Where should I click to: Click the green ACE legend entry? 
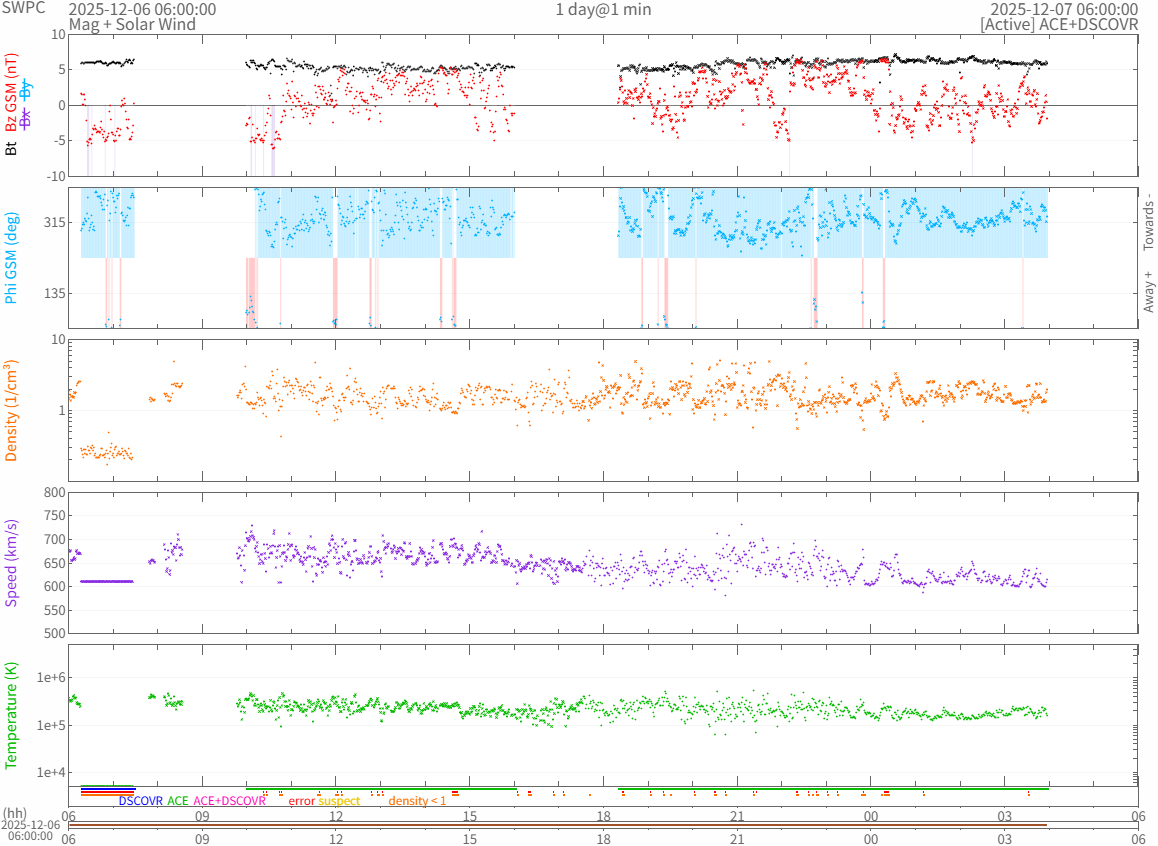(178, 801)
